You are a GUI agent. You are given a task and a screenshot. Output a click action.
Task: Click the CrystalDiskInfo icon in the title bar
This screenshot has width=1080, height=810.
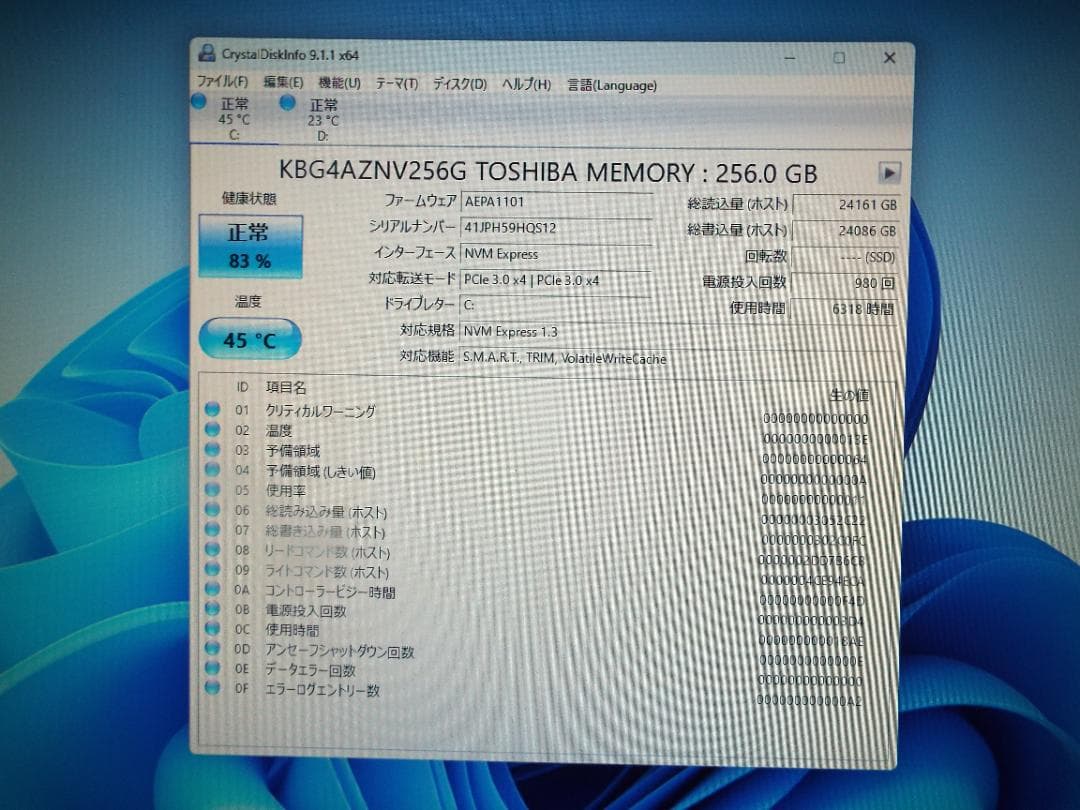207,55
